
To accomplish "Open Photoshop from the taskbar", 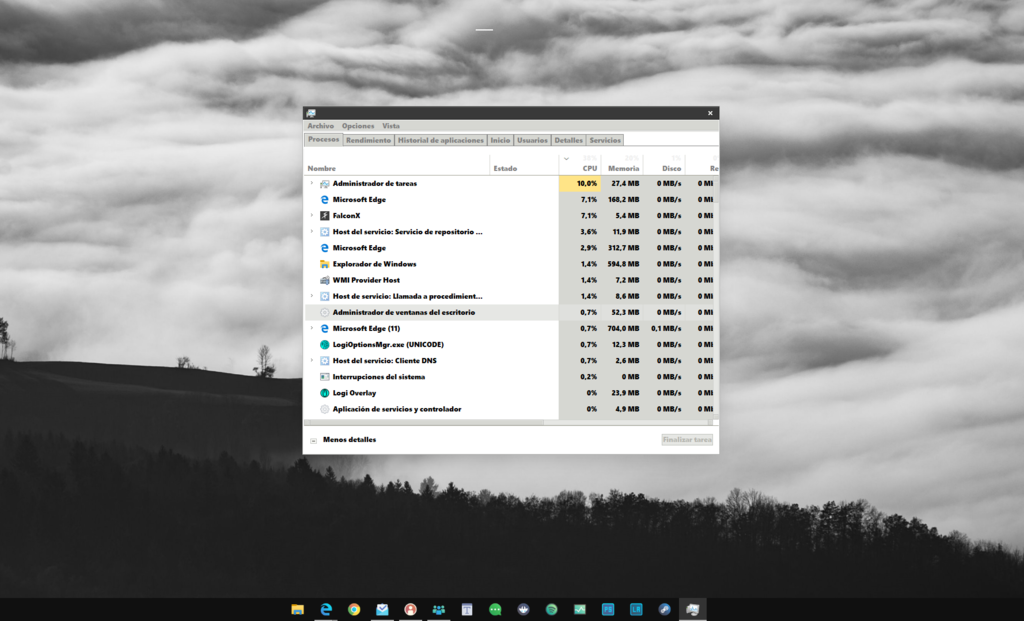I will point(608,609).
